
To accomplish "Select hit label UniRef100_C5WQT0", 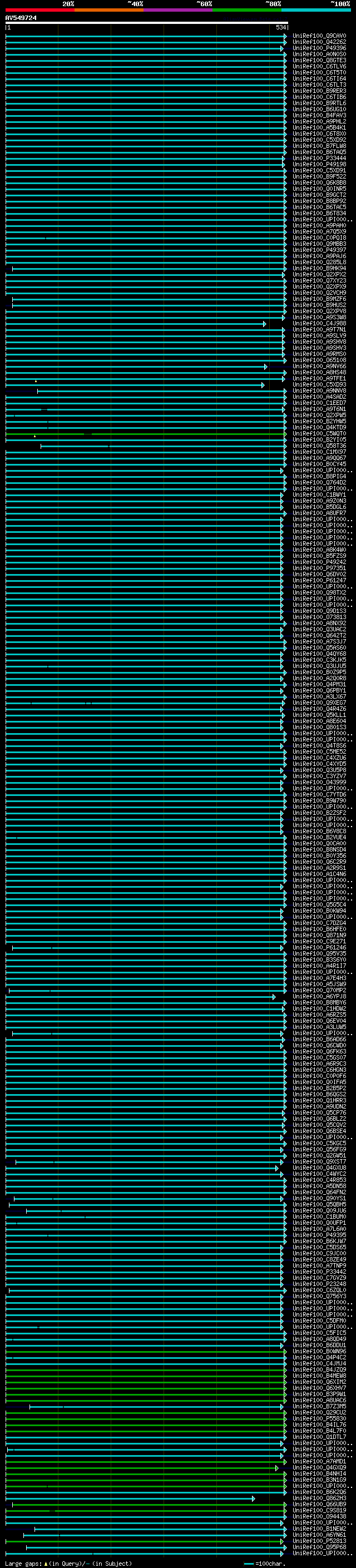I will tap(319, 433).
